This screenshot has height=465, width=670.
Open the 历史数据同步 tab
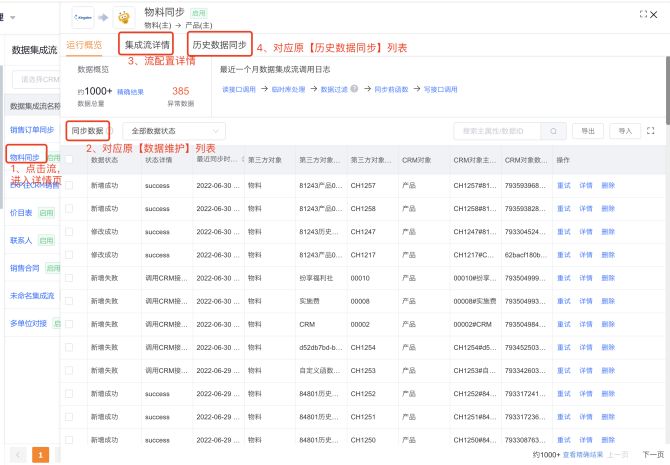tap(218, 45)
